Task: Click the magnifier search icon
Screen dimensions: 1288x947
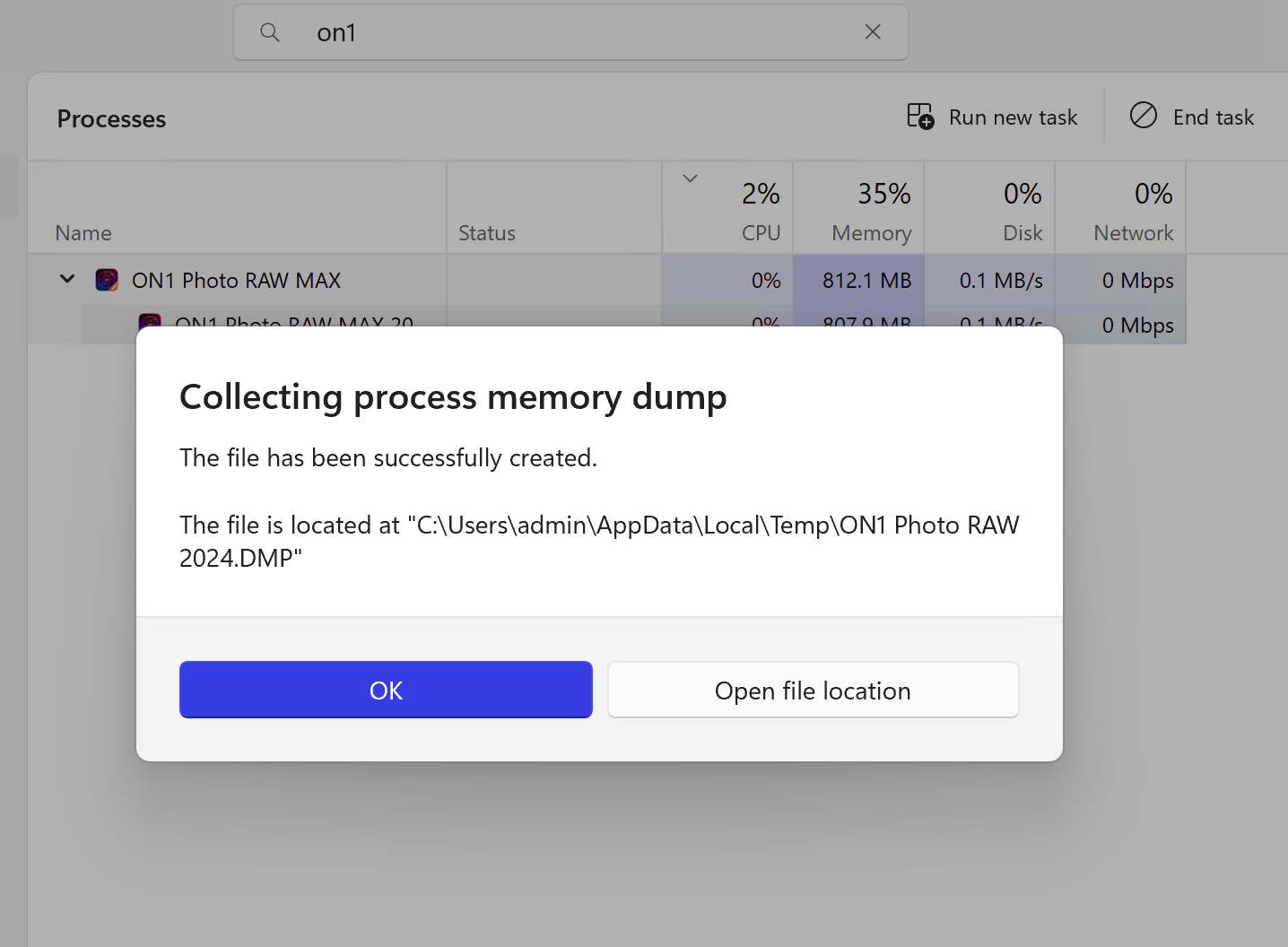Action: click(x=270, y=32)
